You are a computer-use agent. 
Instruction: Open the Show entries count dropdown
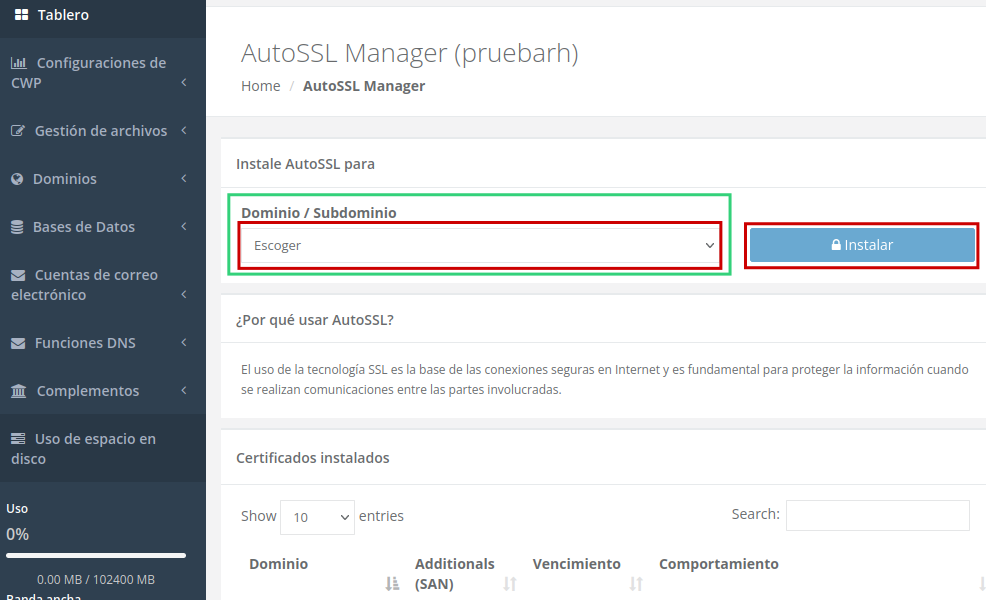pyautogui.click(x=317, y=517)
